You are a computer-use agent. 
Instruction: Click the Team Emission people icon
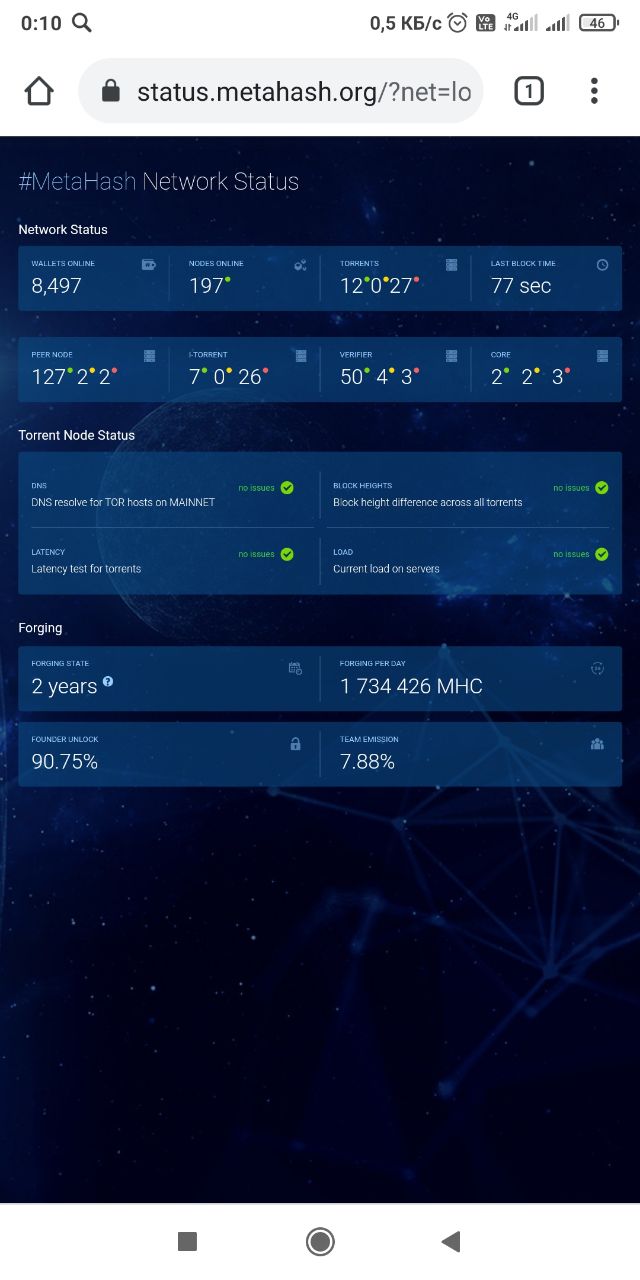(597, 744)
